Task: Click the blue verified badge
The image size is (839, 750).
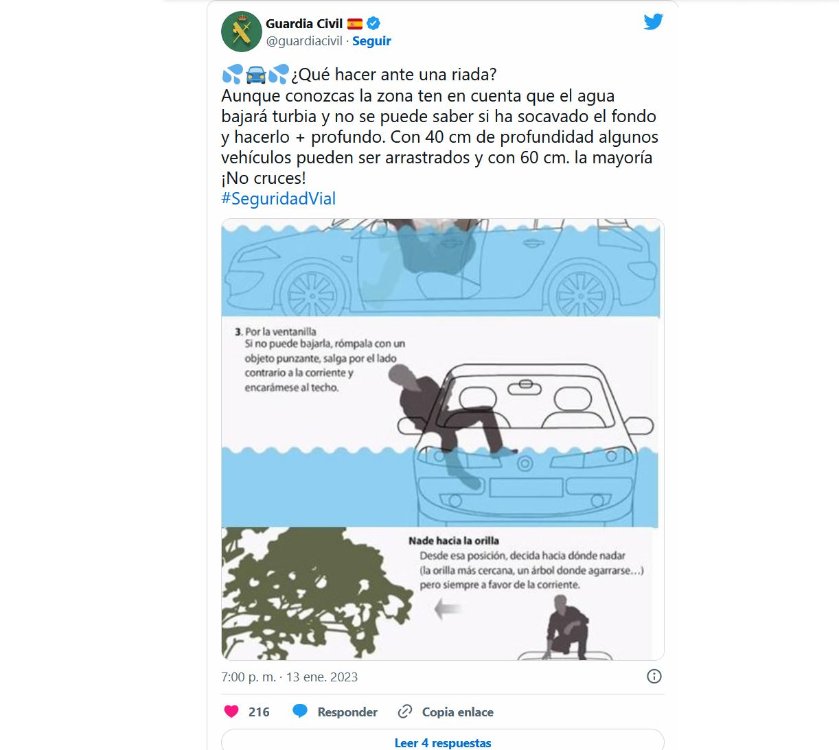Action: [373, 23]
